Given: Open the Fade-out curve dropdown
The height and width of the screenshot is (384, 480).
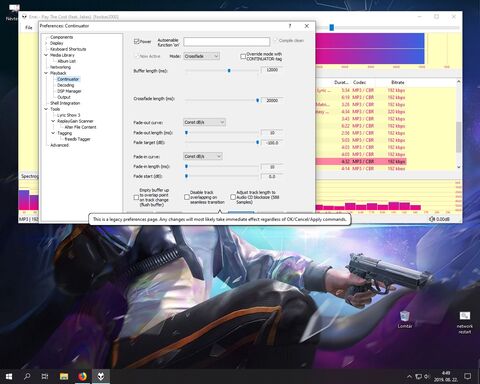Looking at the screenshot, I should pos(204,122).
